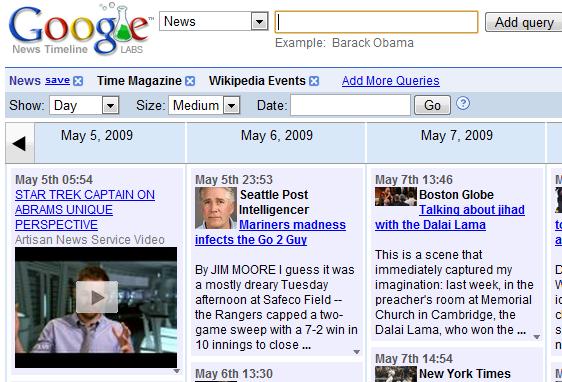This screenshot has height=382, width=562.
Task: Click the By JIM MOORE article snippet
Action: (x=276, y=307)
